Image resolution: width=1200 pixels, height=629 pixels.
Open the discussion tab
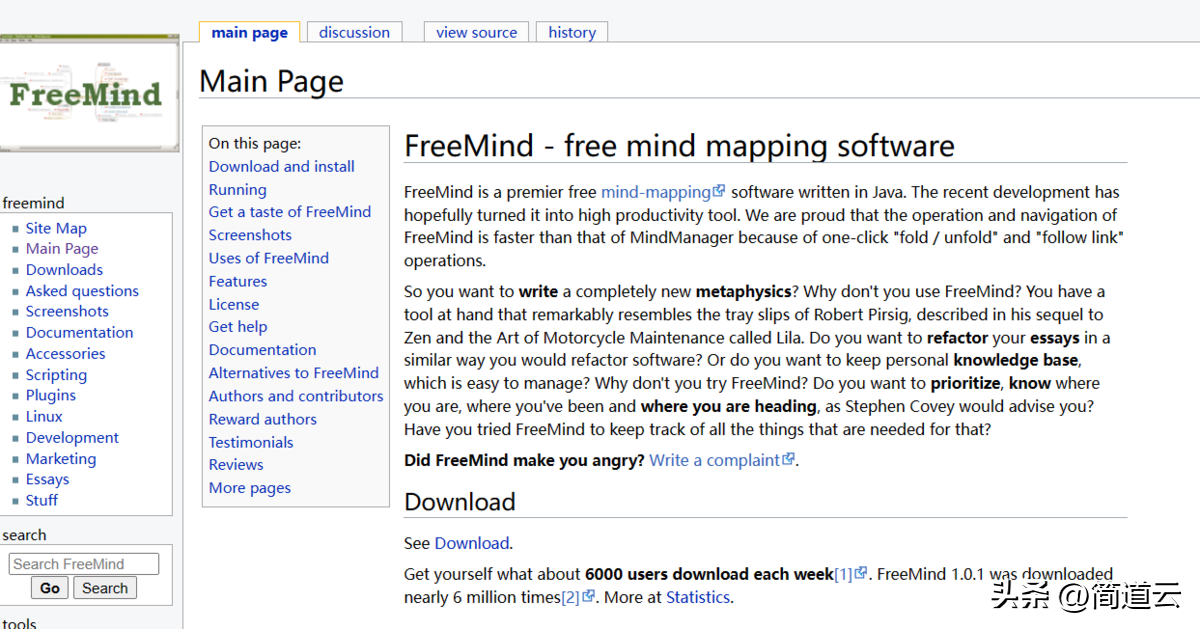[x=354, y=32]
